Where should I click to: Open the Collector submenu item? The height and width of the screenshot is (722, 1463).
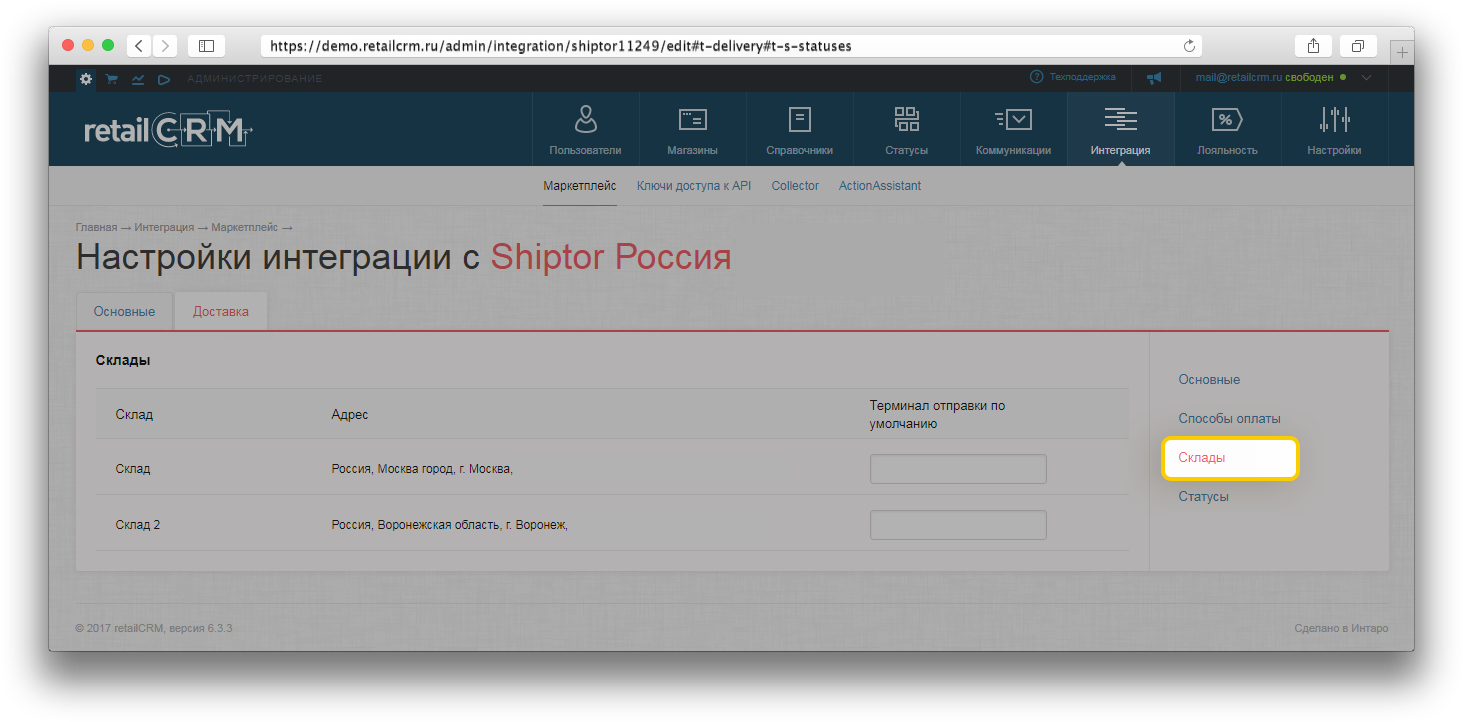pyautogui.click(x=795, y=186)
